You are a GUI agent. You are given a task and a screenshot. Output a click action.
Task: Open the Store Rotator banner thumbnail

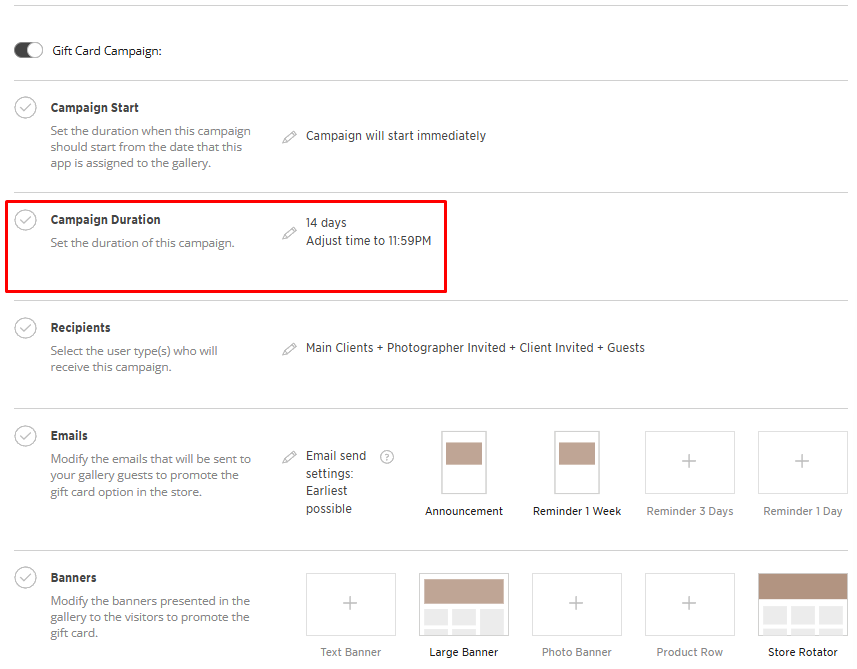pyautogui.click(x=802, y=604)
